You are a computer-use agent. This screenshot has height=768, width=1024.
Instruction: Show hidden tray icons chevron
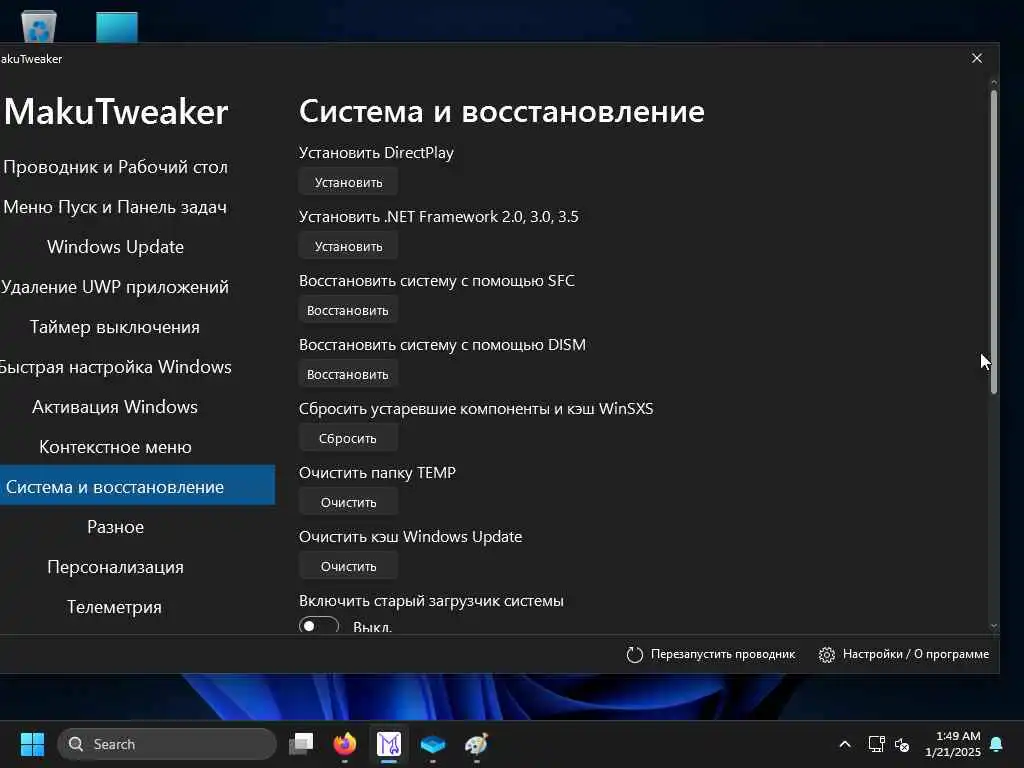[844, 744]
